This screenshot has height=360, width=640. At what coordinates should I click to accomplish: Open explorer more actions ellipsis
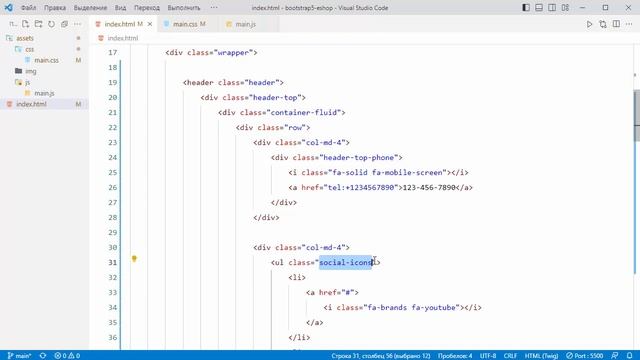78,24
